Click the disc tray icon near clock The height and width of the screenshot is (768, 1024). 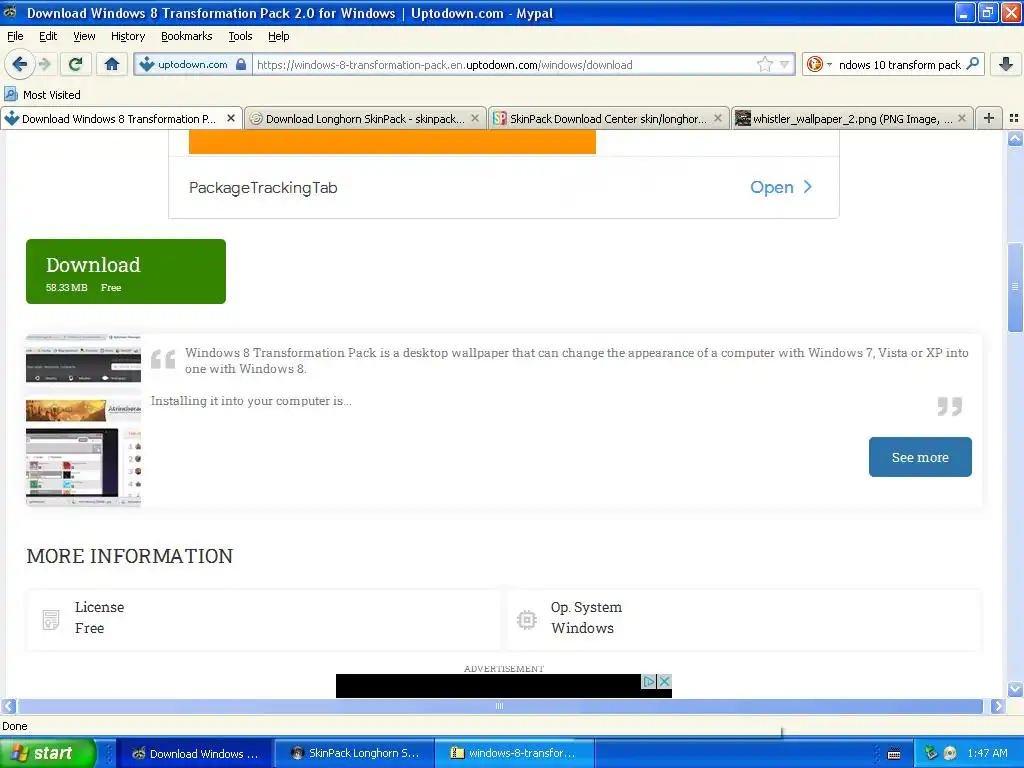pyautogui.click(x=950, y=753)
